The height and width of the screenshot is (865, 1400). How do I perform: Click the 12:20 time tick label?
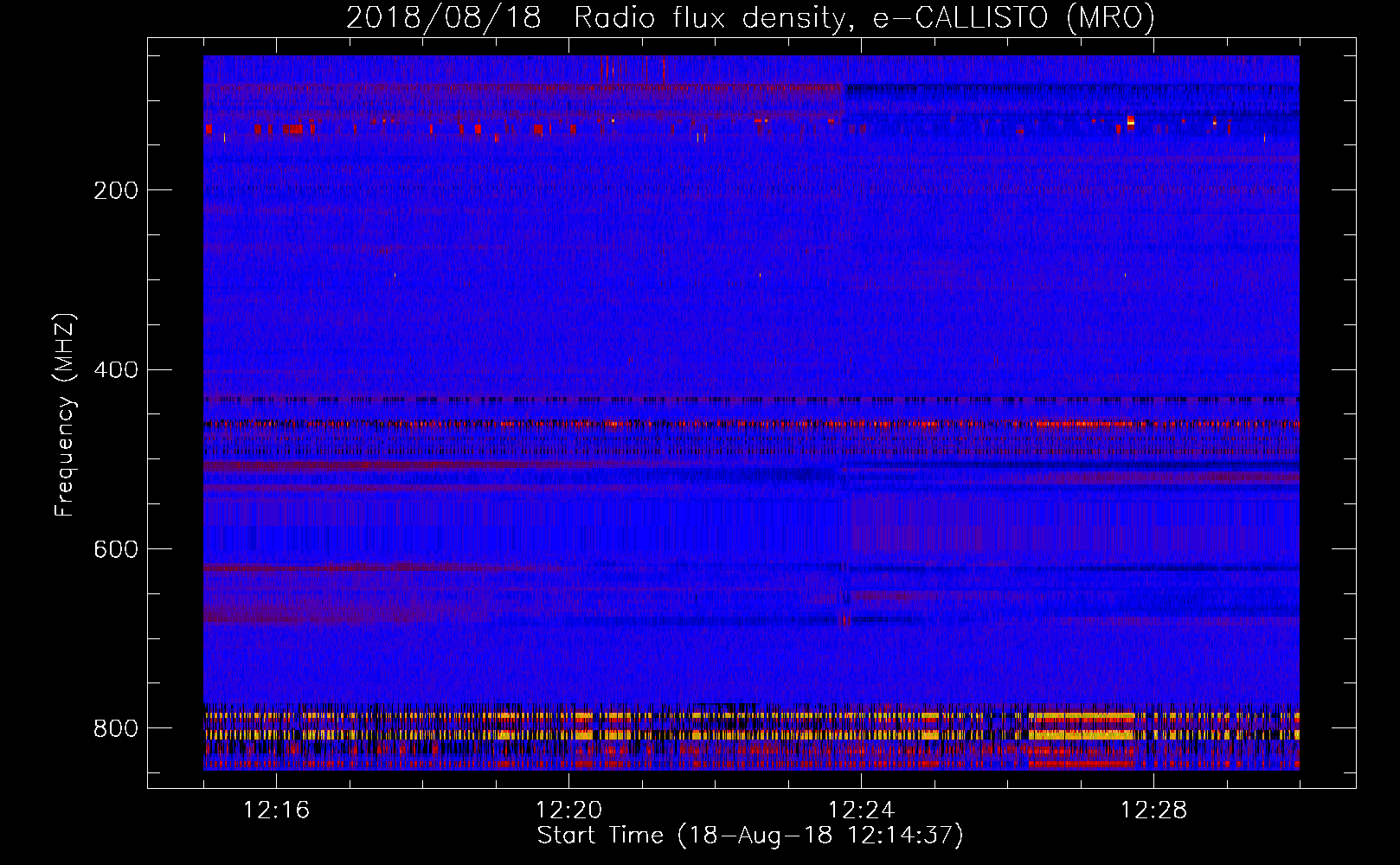[568, 811]
